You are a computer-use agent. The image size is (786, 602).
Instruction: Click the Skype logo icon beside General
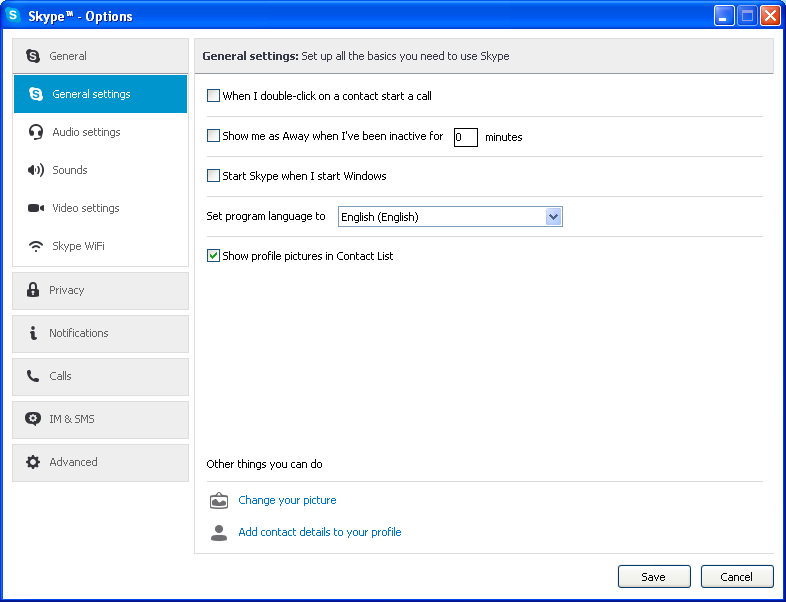coord(33,56)
